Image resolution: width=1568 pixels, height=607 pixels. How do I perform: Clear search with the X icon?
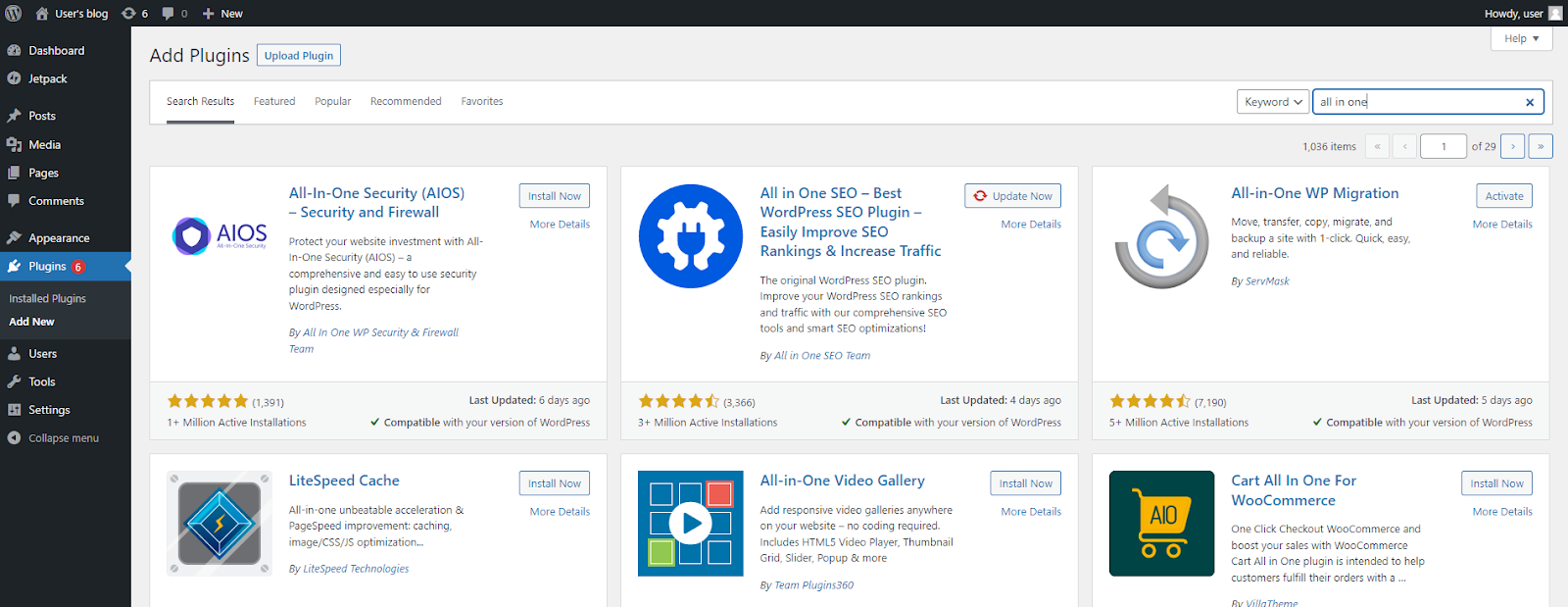(x=1530, y=102)
